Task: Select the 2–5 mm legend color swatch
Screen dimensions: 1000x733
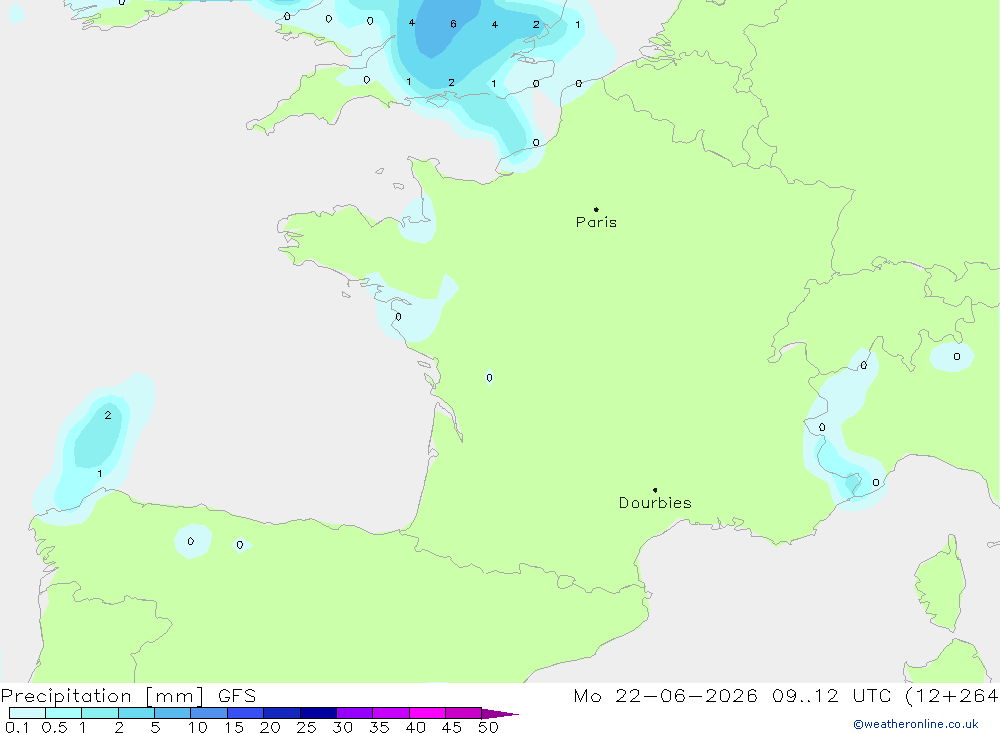Action: [x=136, y=713]
